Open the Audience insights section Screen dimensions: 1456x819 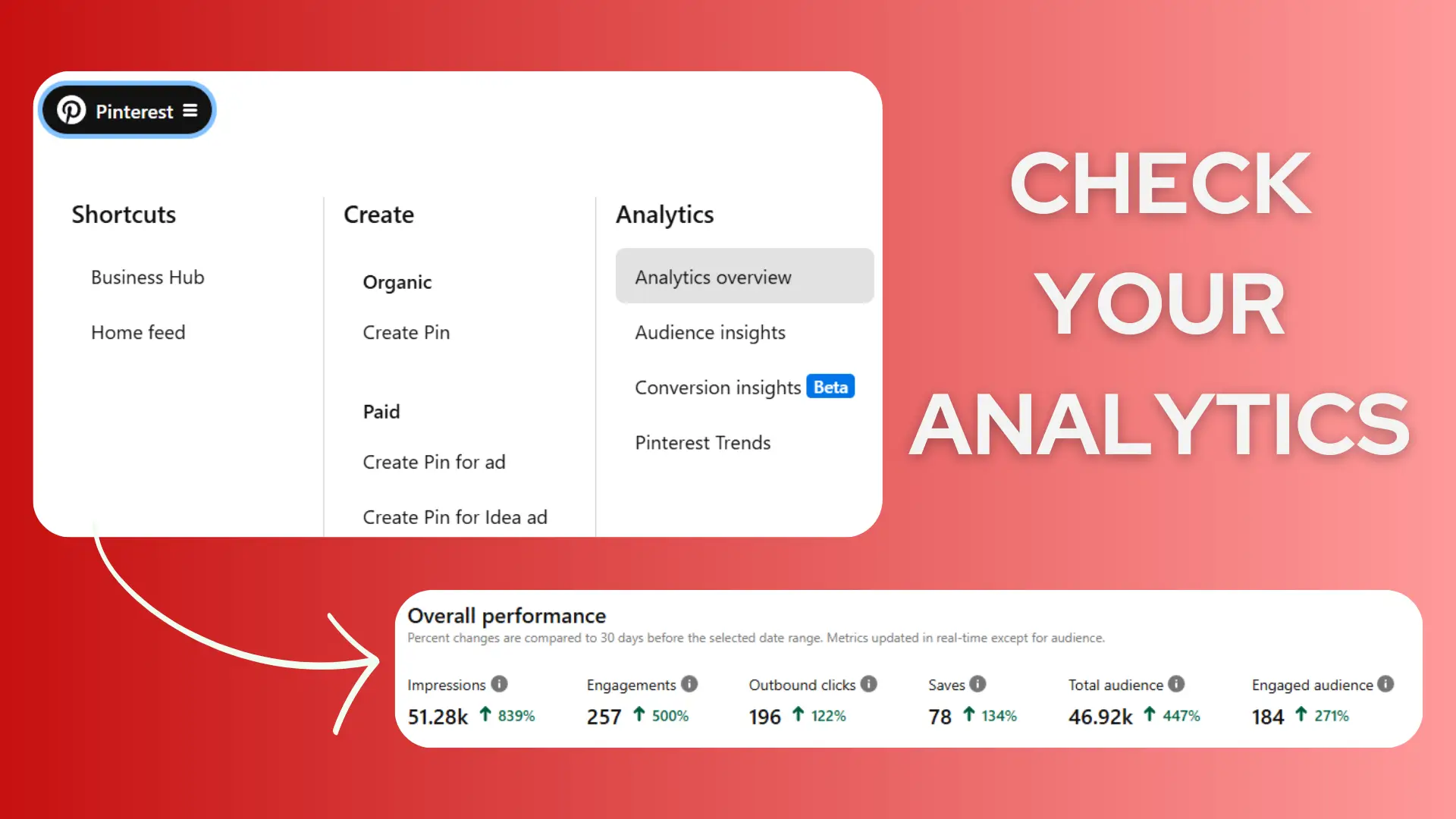pyautogui.click(x=710, y=332)
